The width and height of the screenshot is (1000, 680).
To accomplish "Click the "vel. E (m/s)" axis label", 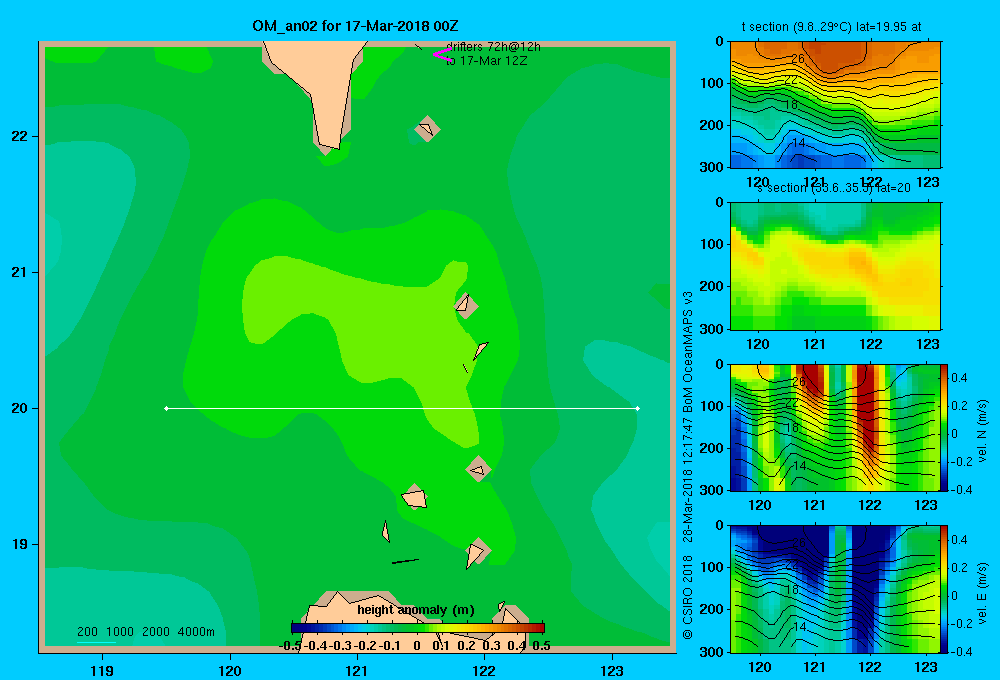I will 982,593.
